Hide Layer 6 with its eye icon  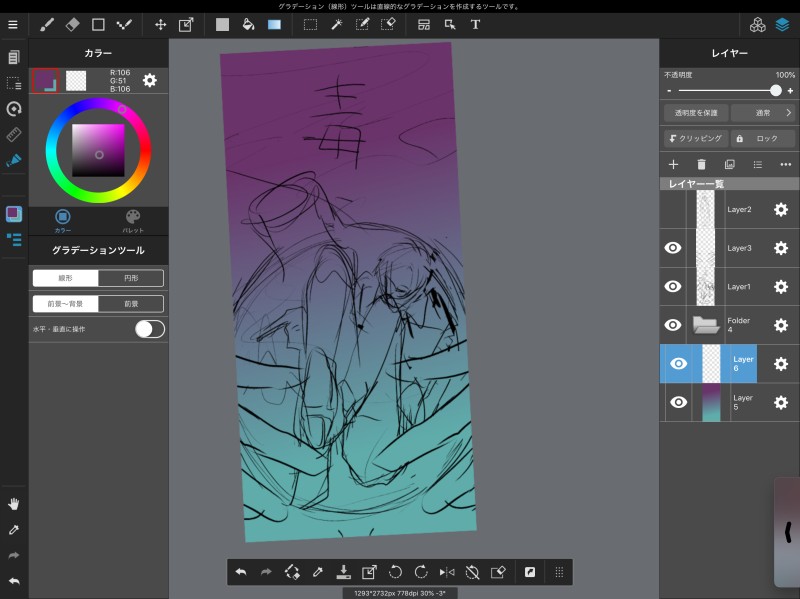tap(679, 363)
